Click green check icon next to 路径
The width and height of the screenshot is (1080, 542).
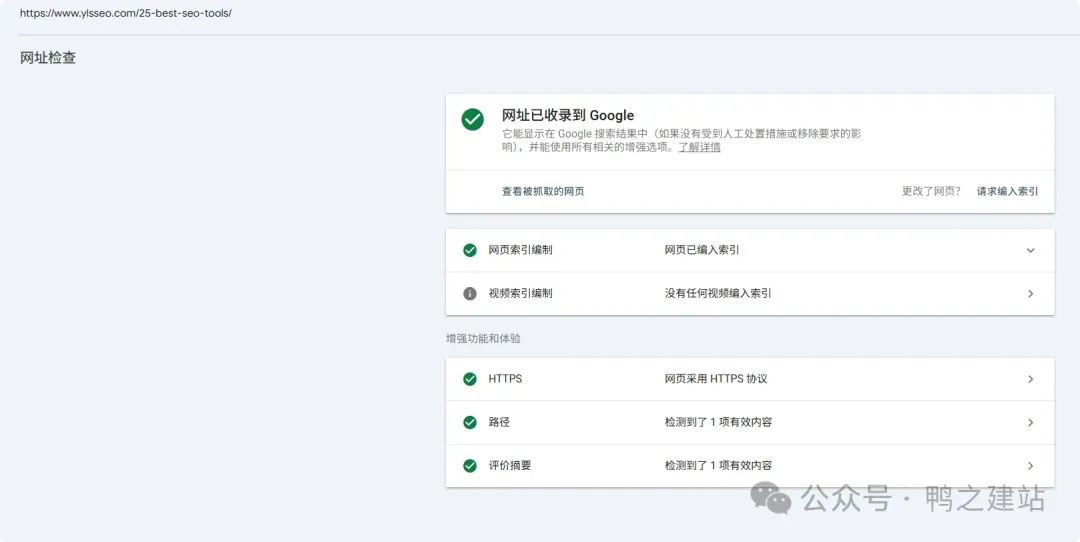470,422
